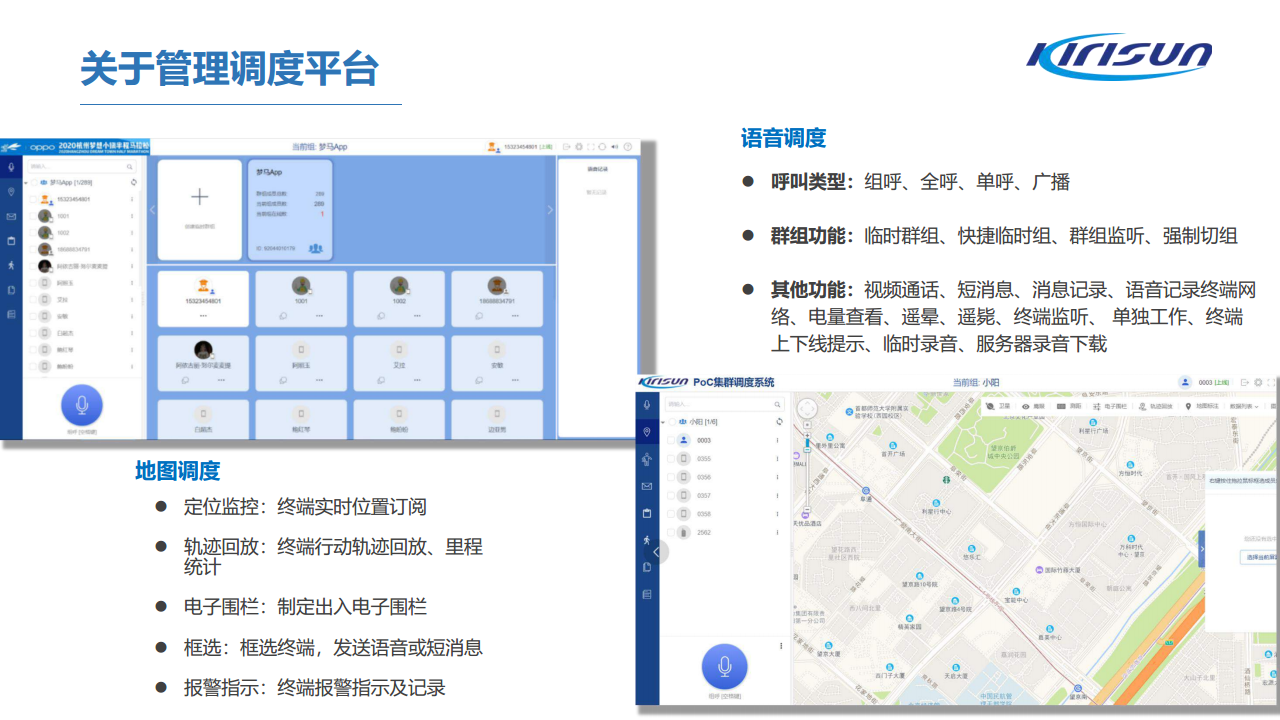This screenshot has height=720, width=1280.
Task: Open help question-mark icon in 梦马App header
Action: tap(628, 147)
